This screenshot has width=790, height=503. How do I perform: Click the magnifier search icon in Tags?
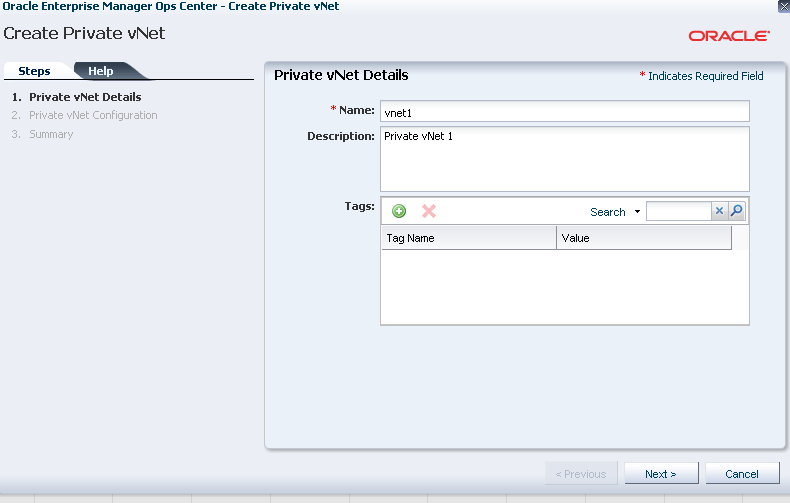pyautogui.click(x=737, y=211)
